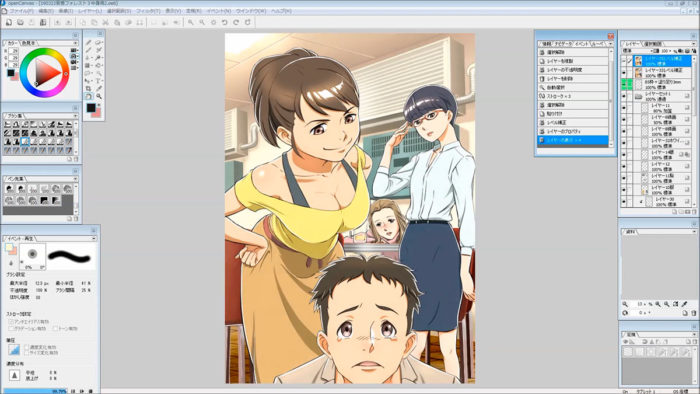
Task: Toggle the グラデーション有効 checkbox
Action: click(x=11, y=328)
